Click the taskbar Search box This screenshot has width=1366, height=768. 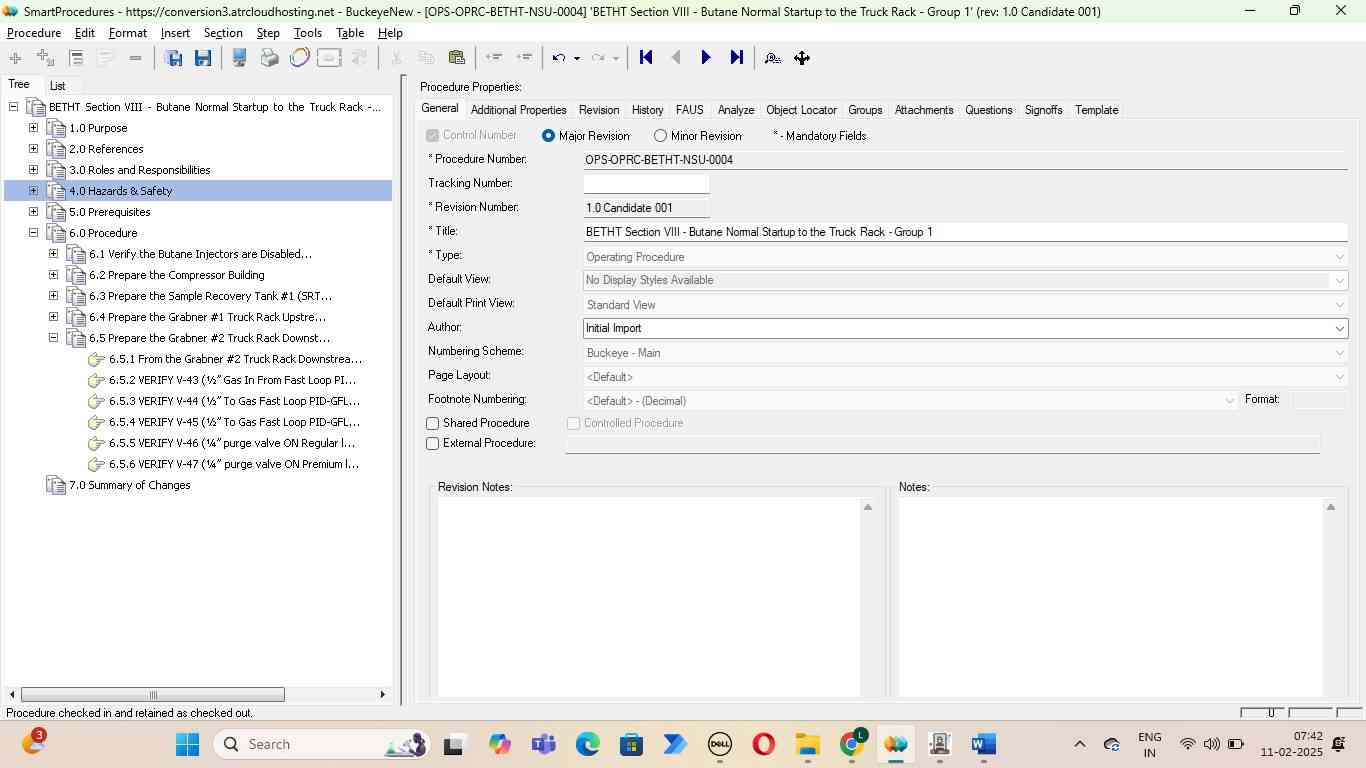[x=322, y=744]
